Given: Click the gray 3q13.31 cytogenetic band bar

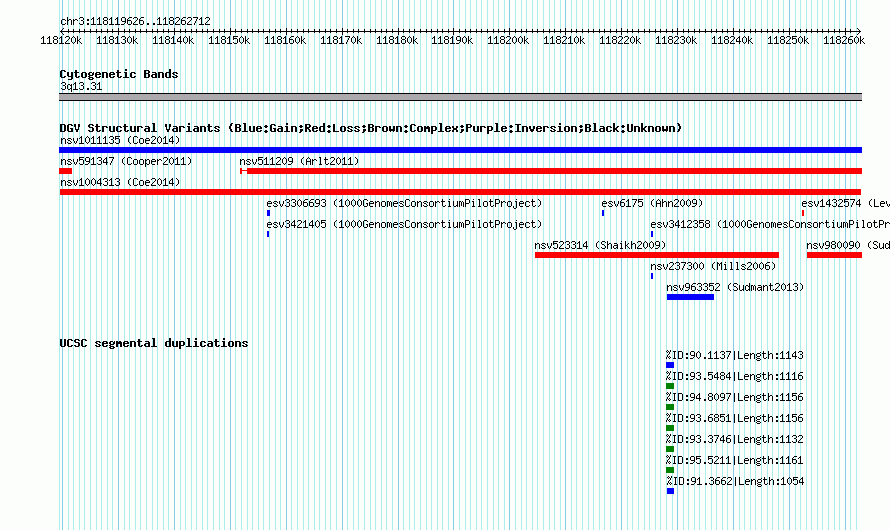Looking at the screenshot, I should 460,97.
